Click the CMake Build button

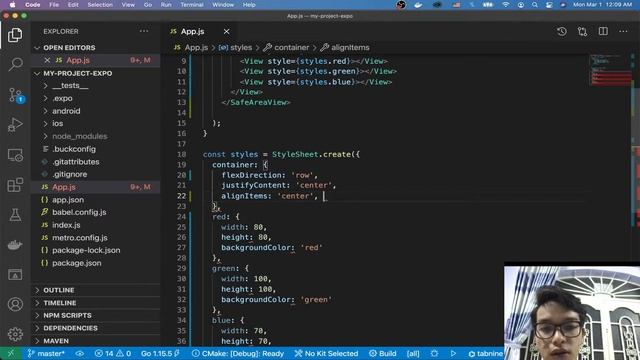point(382,353)
